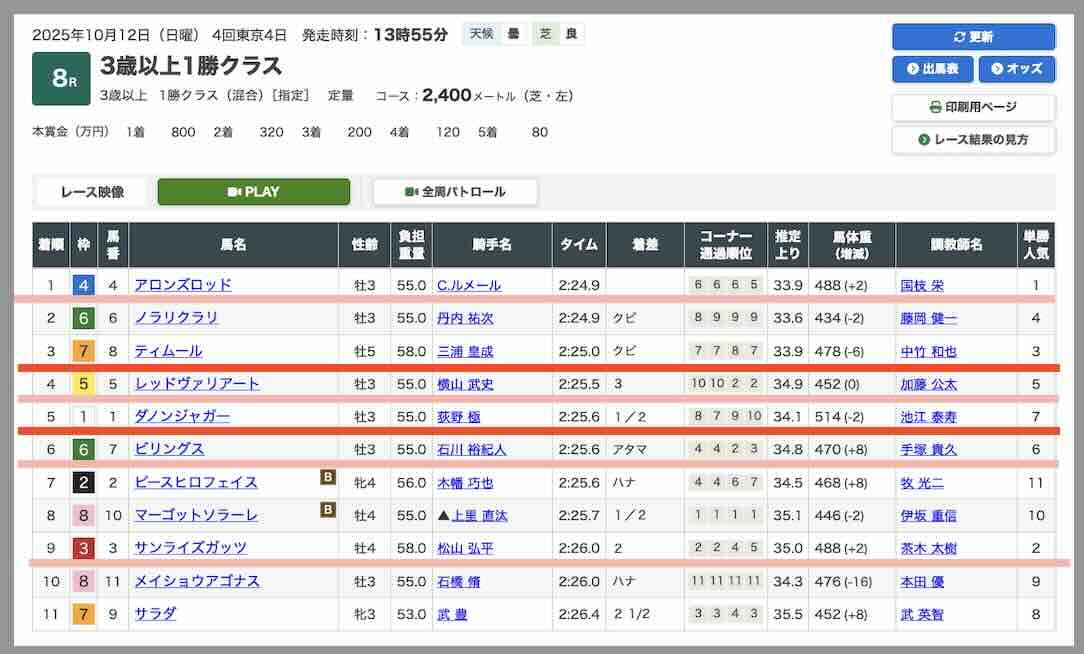Click the green 8R race number badge
Screen dimensions: 1084x654
61,78
